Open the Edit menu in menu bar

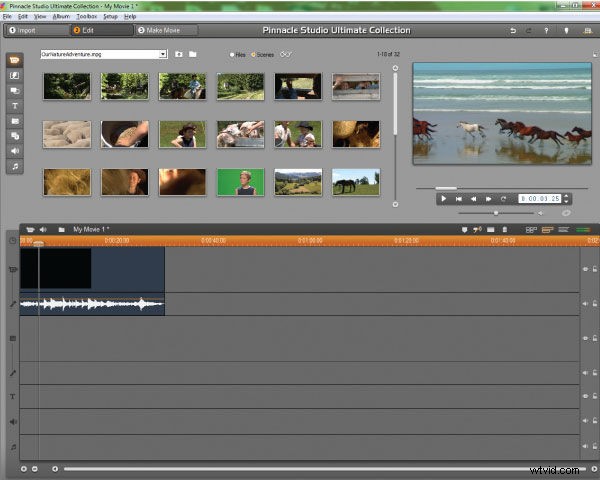[x=23, y=16]
